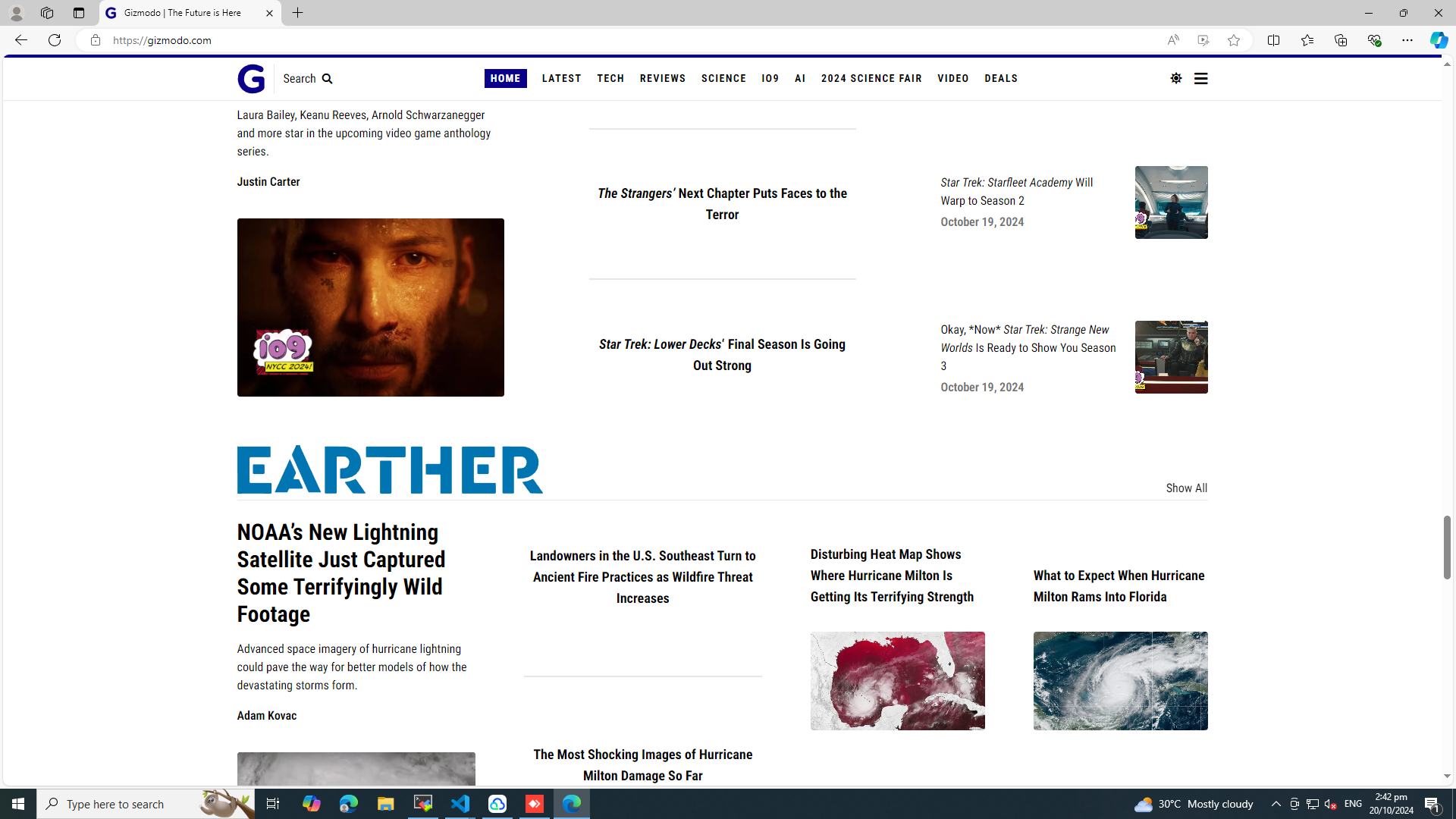Read What to Expect Hurricane Milton article

[x=1119, y=586]
